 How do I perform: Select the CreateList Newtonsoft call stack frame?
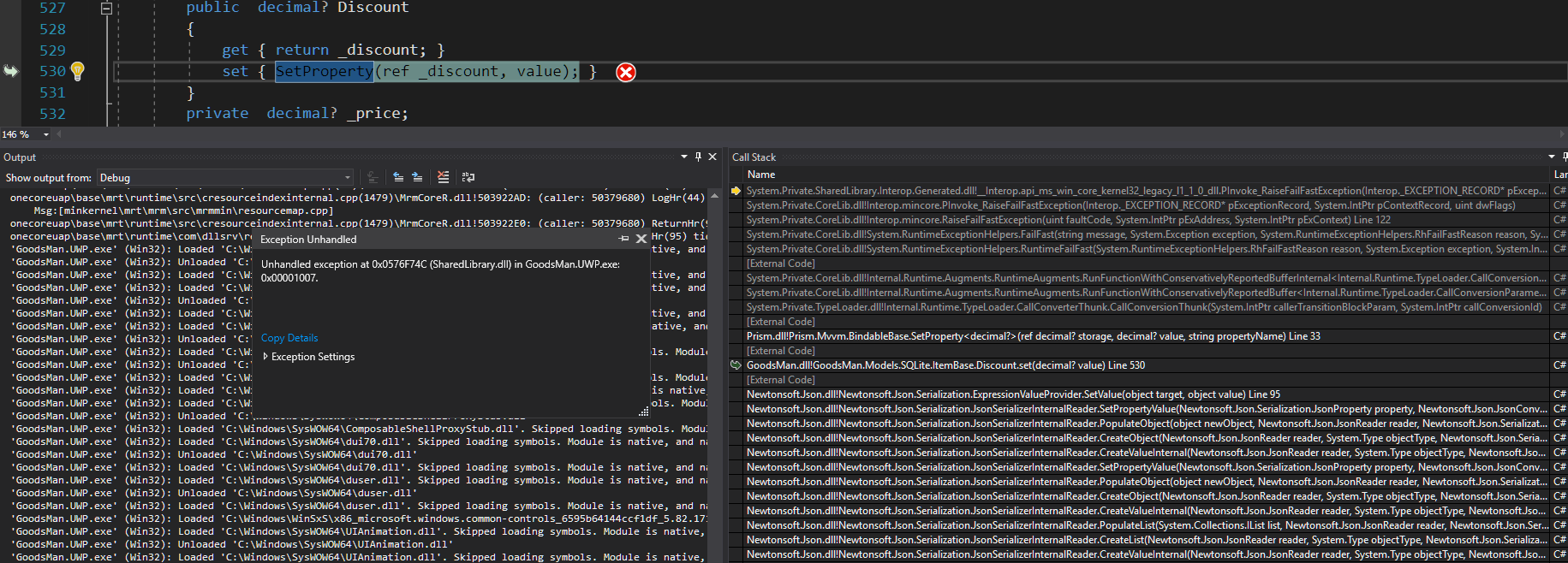click(x=1147, y=540)
